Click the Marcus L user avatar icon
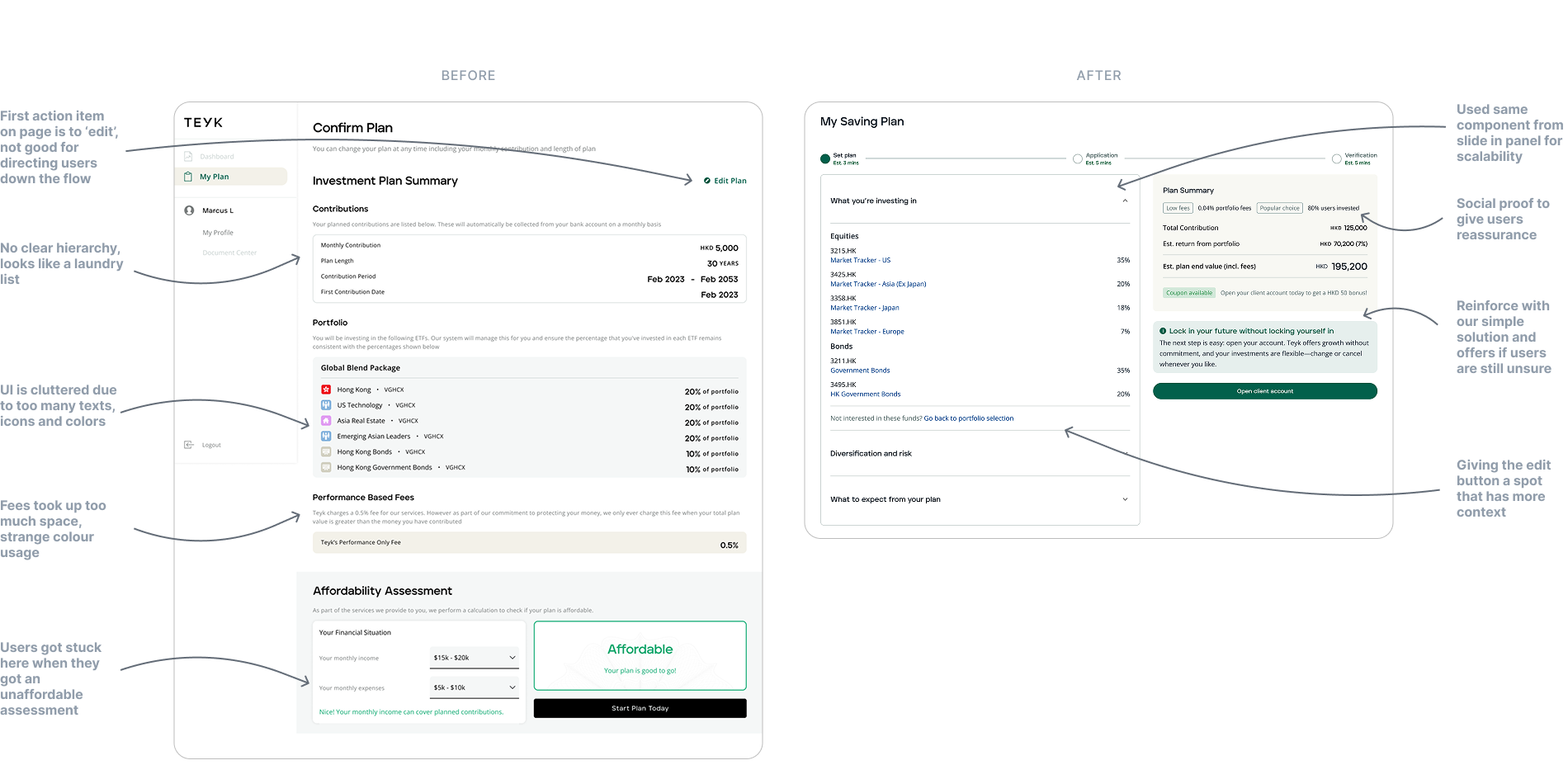This screenshot has width=1568, height=784. (x=189, y=210)
